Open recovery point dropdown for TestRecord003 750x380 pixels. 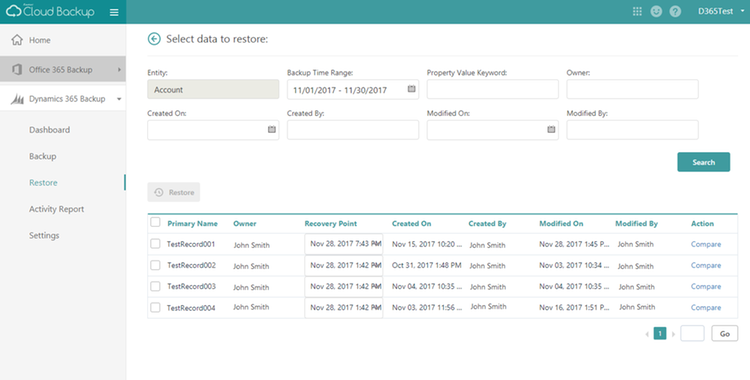click(343, 286)
